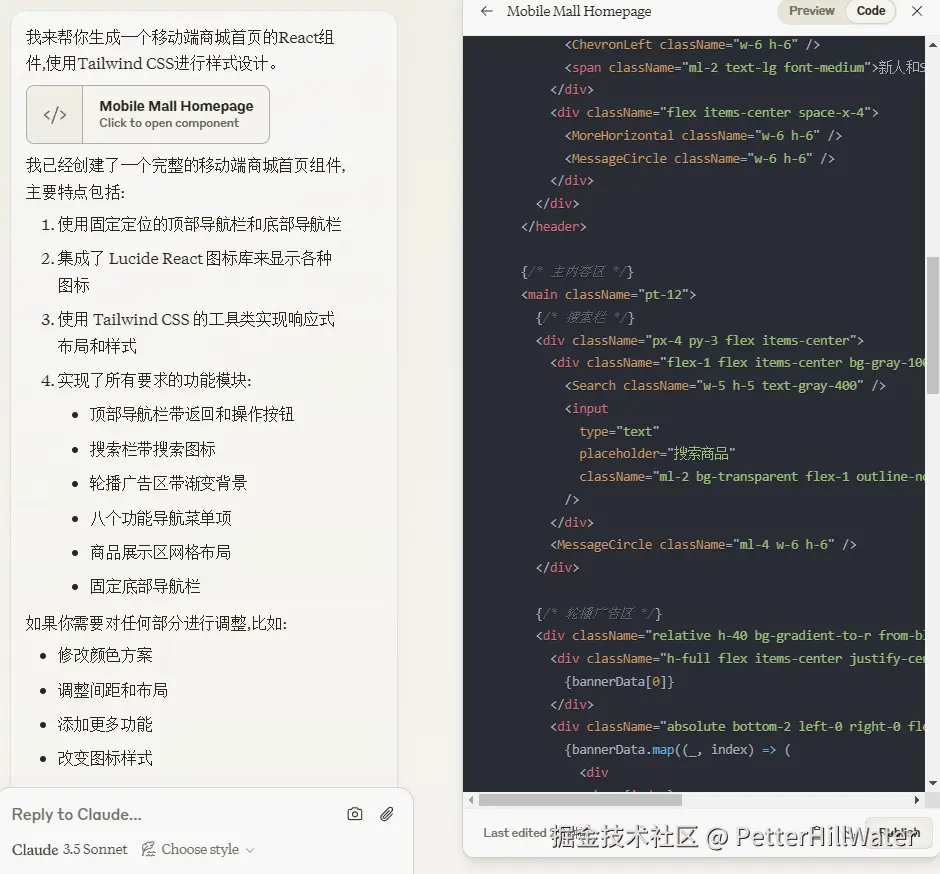The width and height of the screenshot is (940, 874).
Task: Click the scroll right arrow of code panel
Action: (x=917, y=800)
